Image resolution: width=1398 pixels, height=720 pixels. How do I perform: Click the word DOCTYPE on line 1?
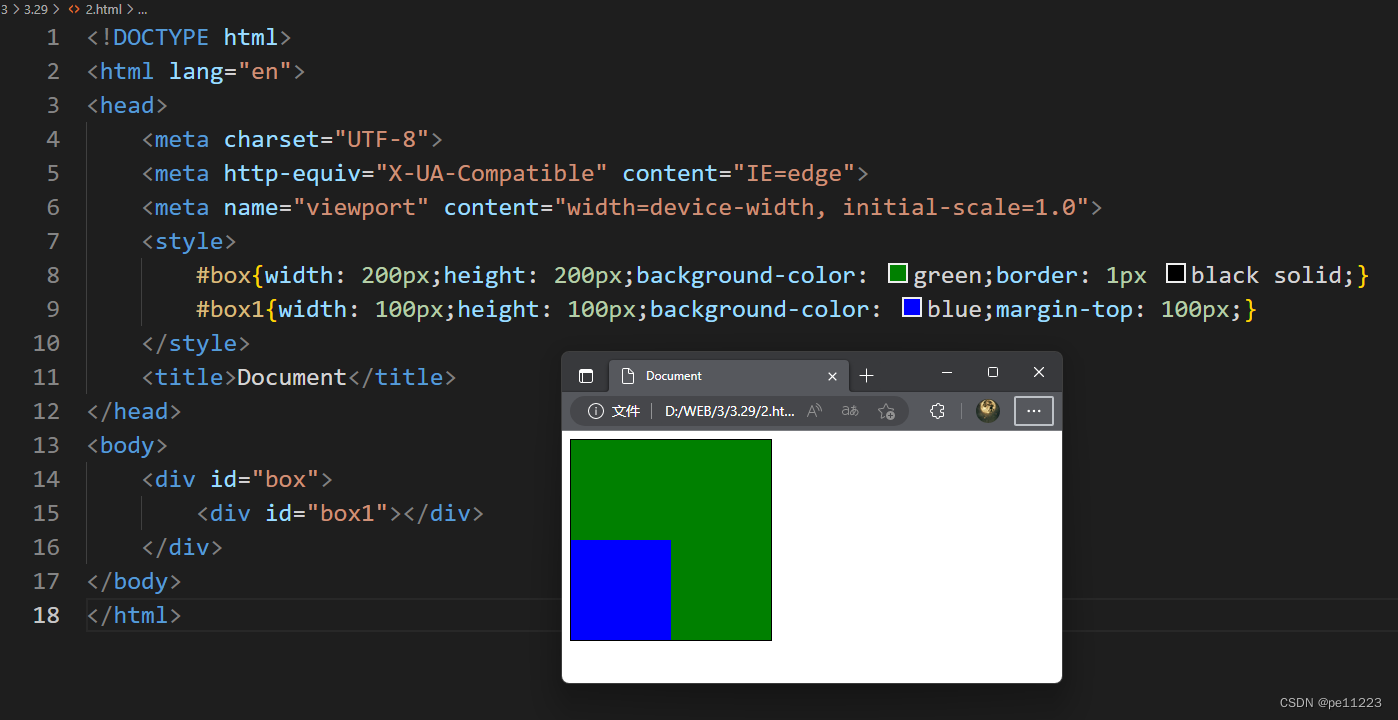point(162,37)
